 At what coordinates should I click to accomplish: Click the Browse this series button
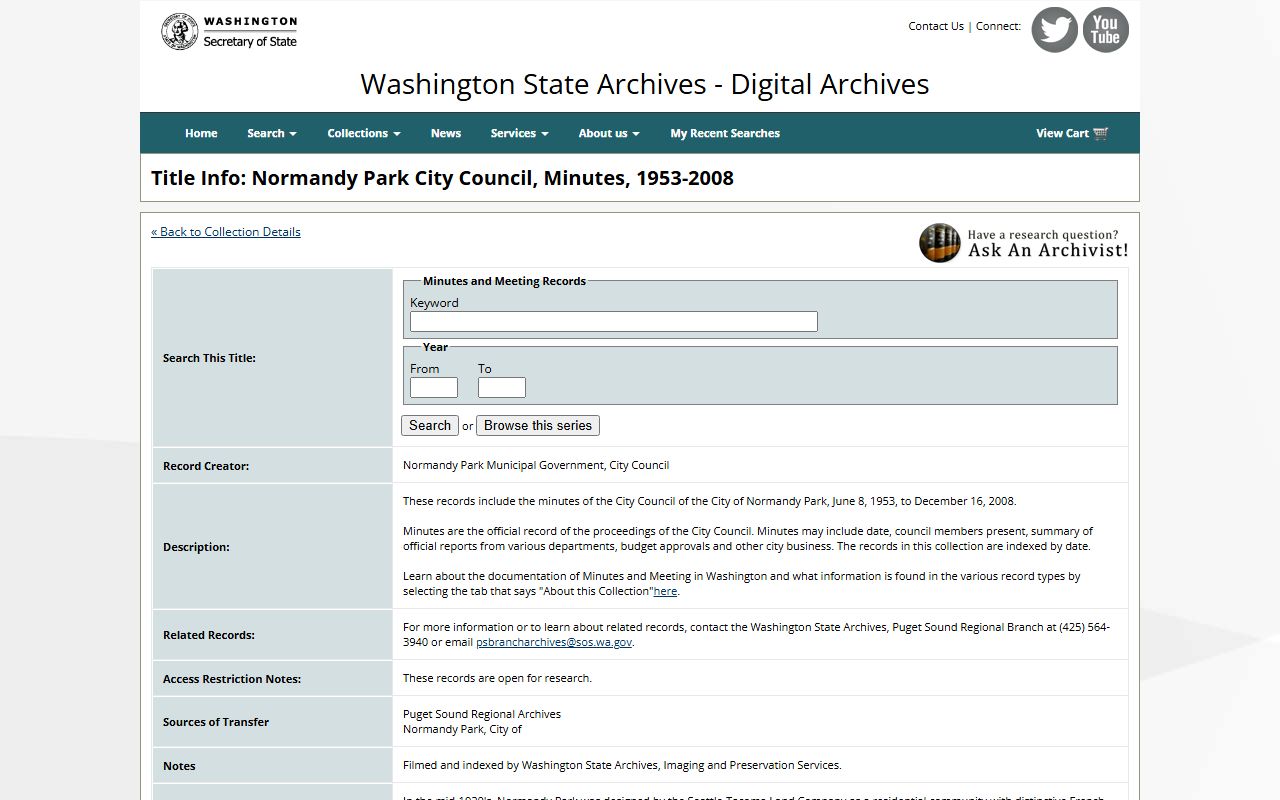coord(538,426)
